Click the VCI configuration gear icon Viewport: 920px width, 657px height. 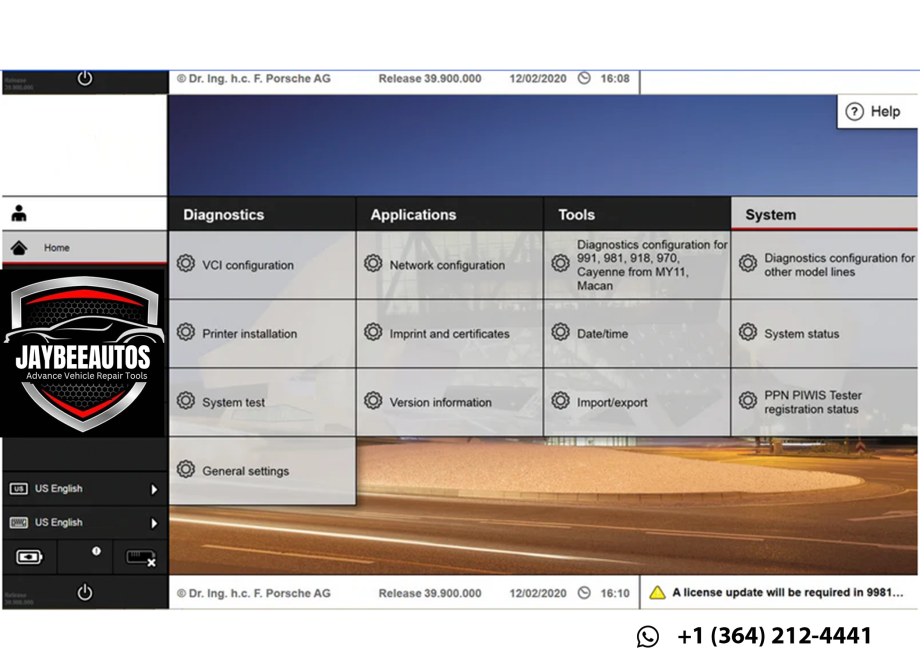(186, 263)
